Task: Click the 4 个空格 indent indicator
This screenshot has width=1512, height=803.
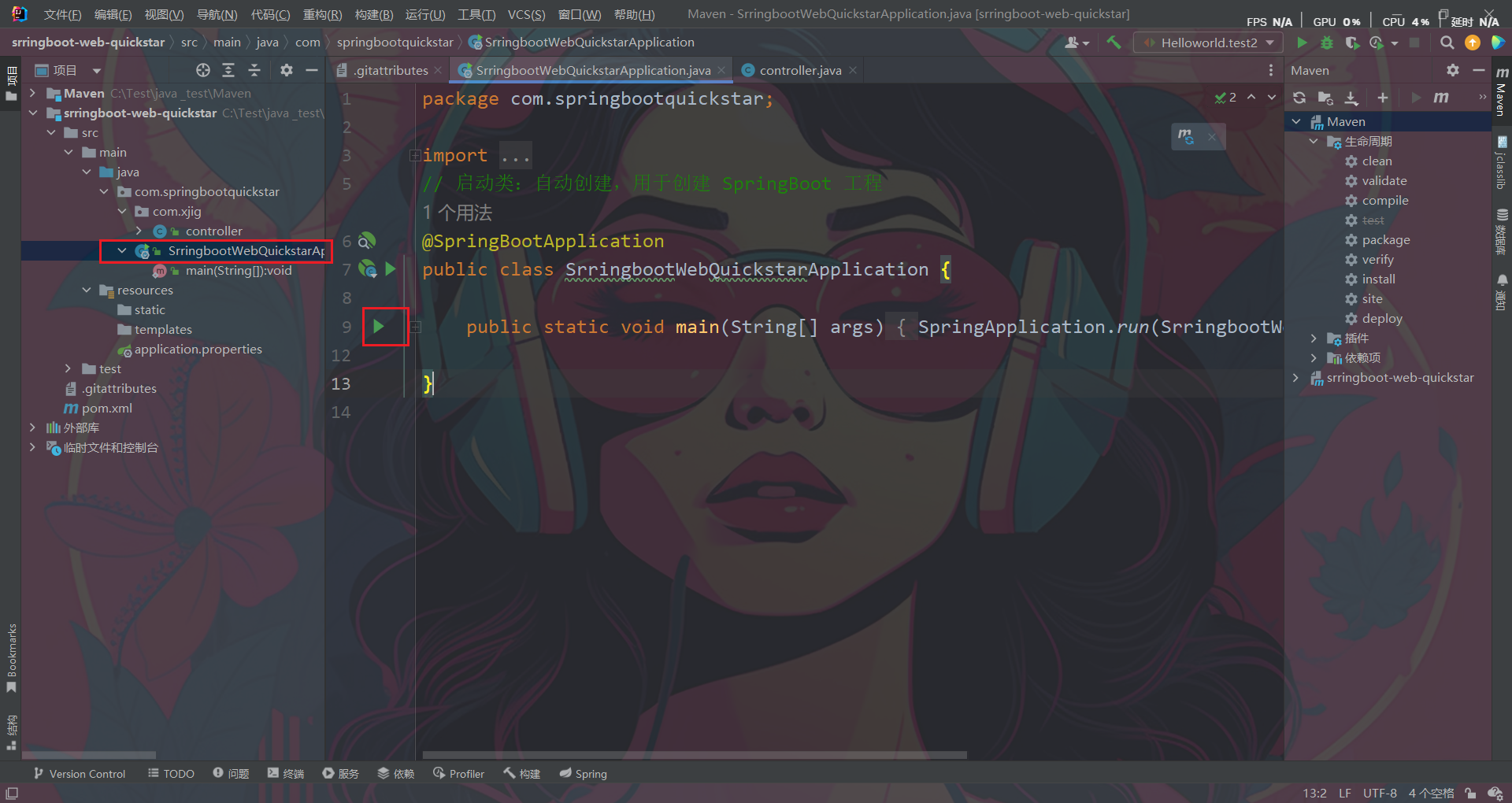Action: pyautogui.click(x=1431, y=793)
